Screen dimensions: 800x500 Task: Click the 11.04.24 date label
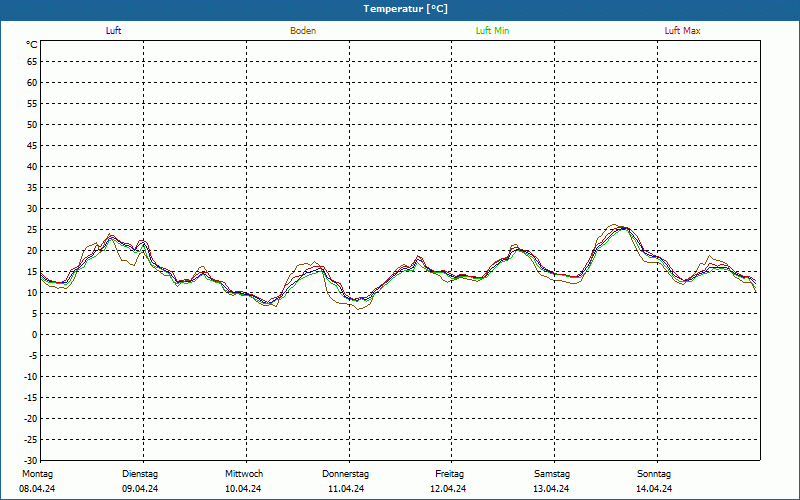coord(346,489)
